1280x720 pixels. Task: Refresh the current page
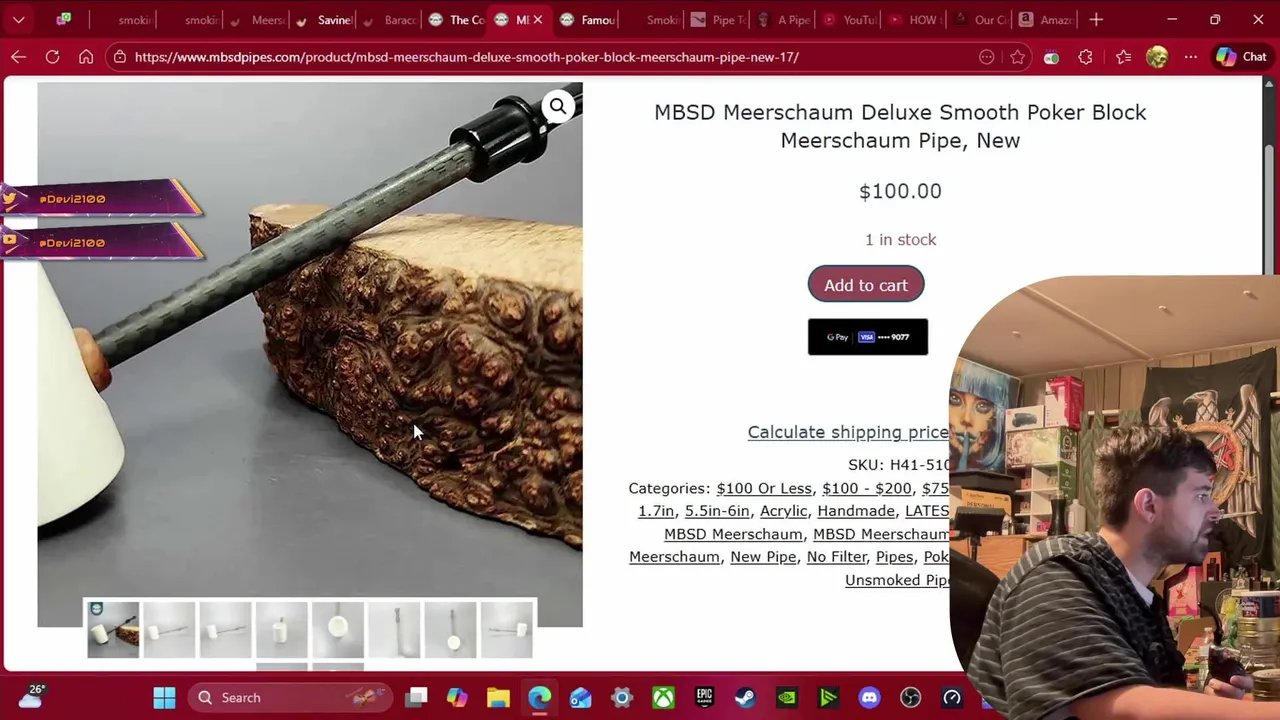click(52, 57)
